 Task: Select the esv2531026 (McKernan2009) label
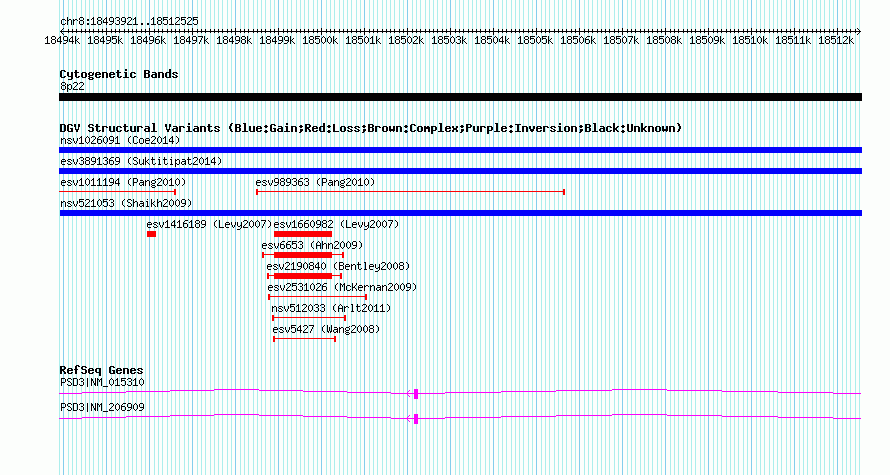tap(342, 287)
